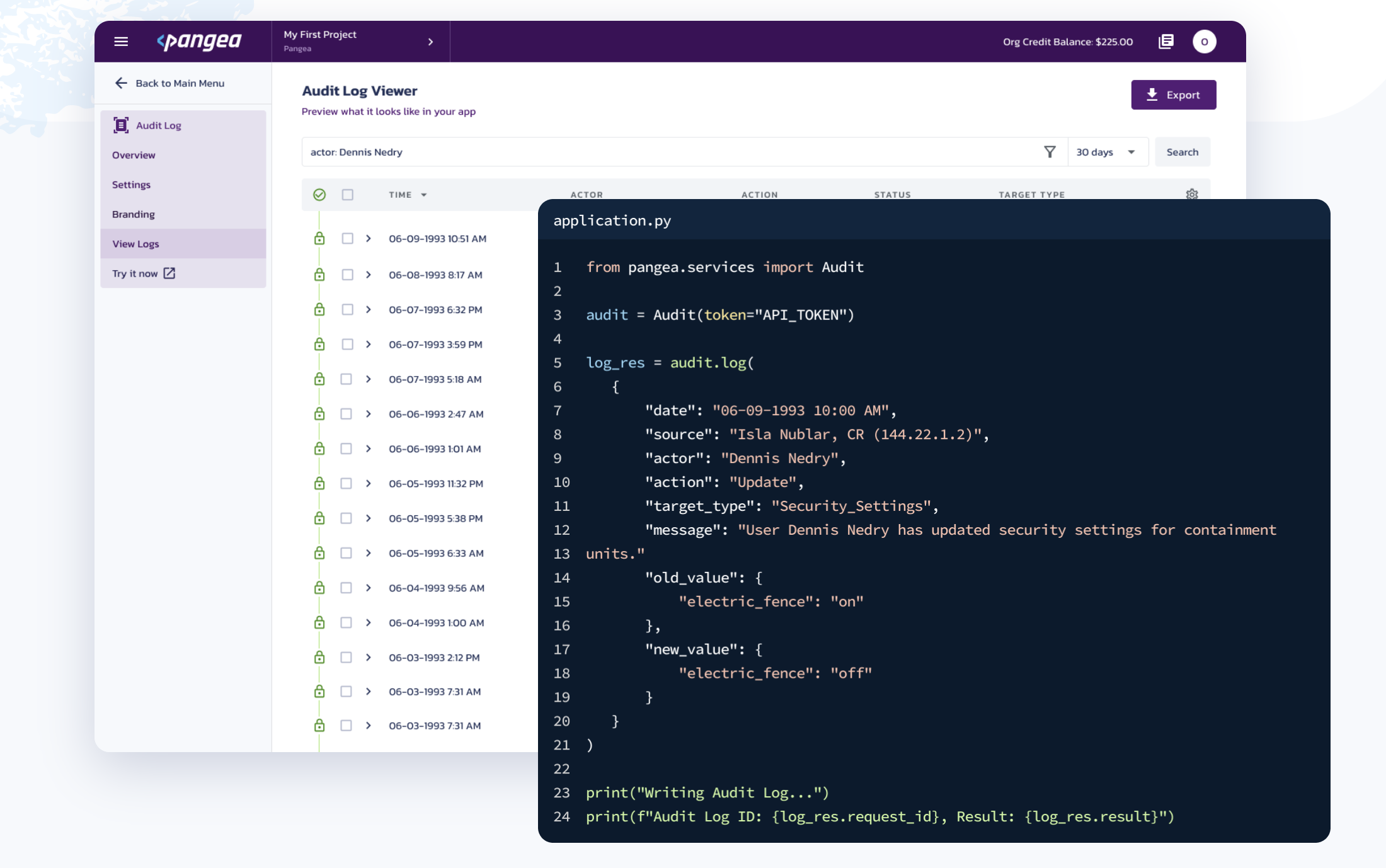Screen dimensions: 1386x868
Task: Expand the 06-05-1993 6:33 AM log row
Action: [x=369, y=552]
